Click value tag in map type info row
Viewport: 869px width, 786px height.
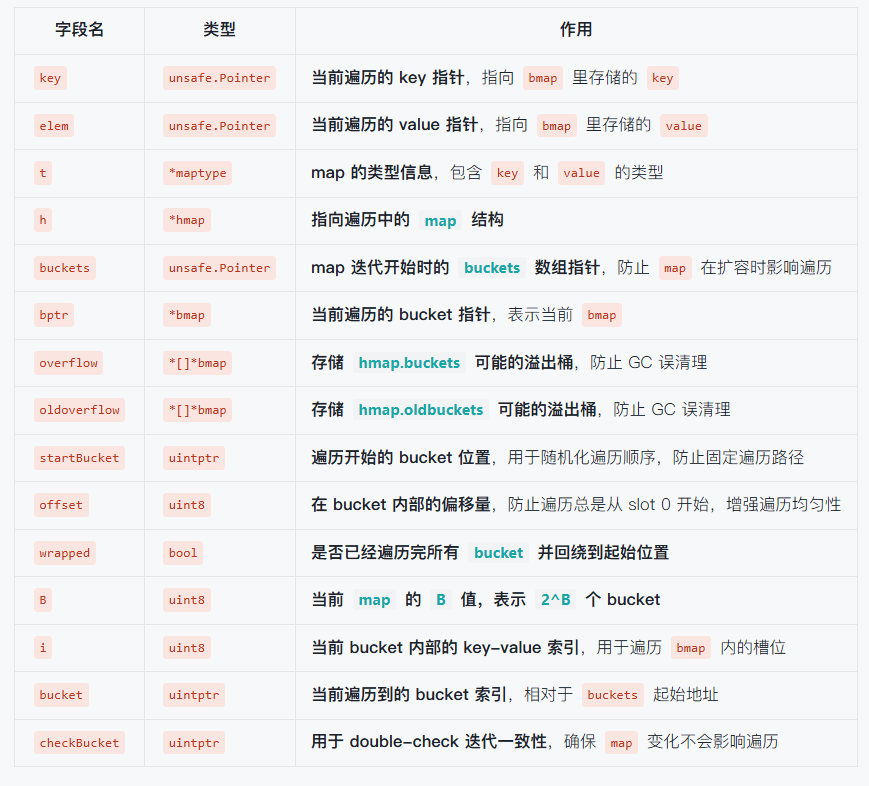coord(581,173)
